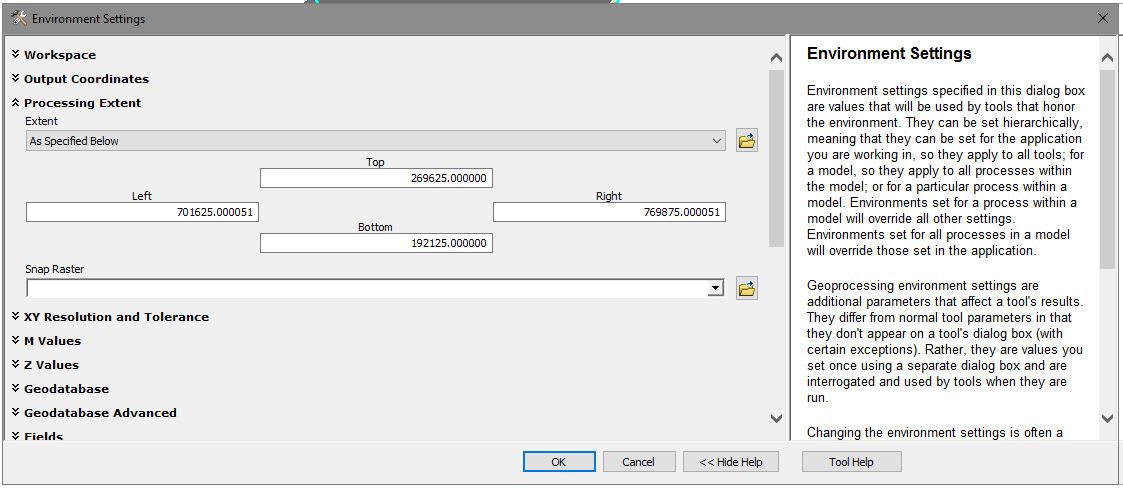The height and width of the screenshot is (490, 1123).
Task: Click the OK button
Action: point(558,462)
